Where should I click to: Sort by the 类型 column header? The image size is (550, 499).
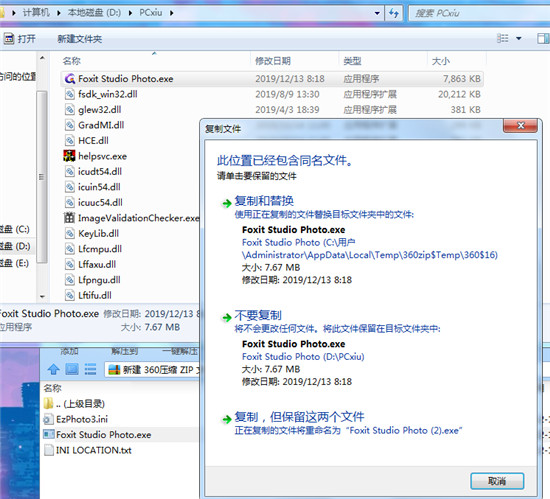click(352, 61)
